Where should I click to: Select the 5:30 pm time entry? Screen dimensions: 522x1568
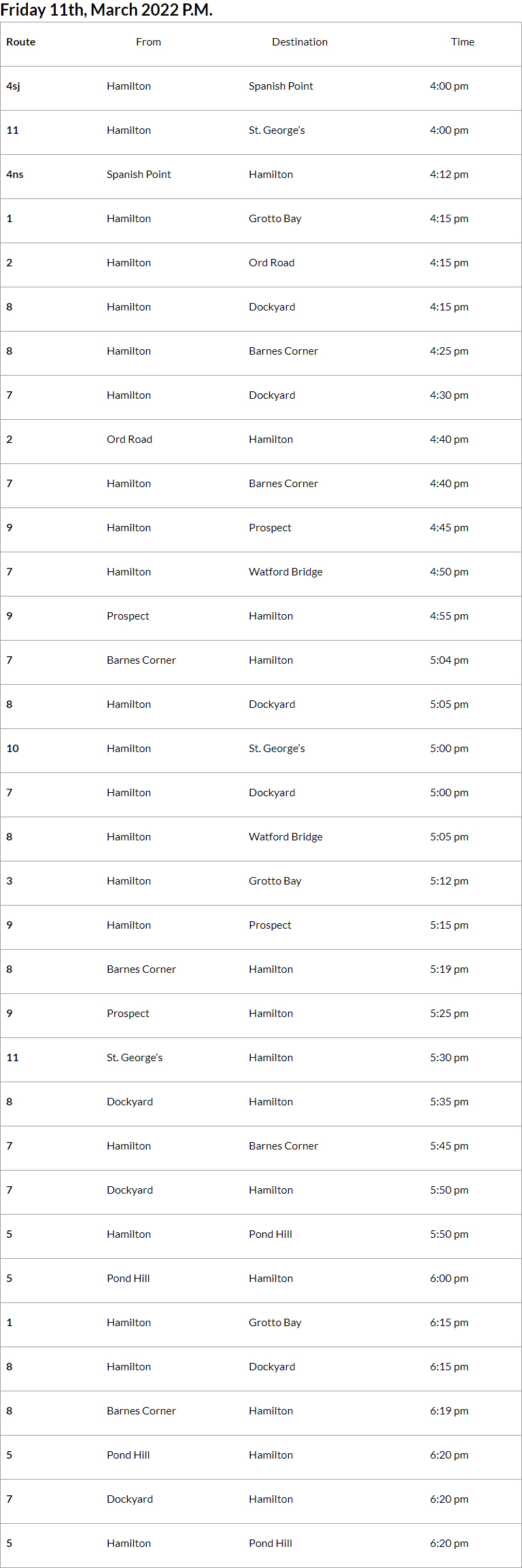pyautogui.click(x=449, y=1058)
